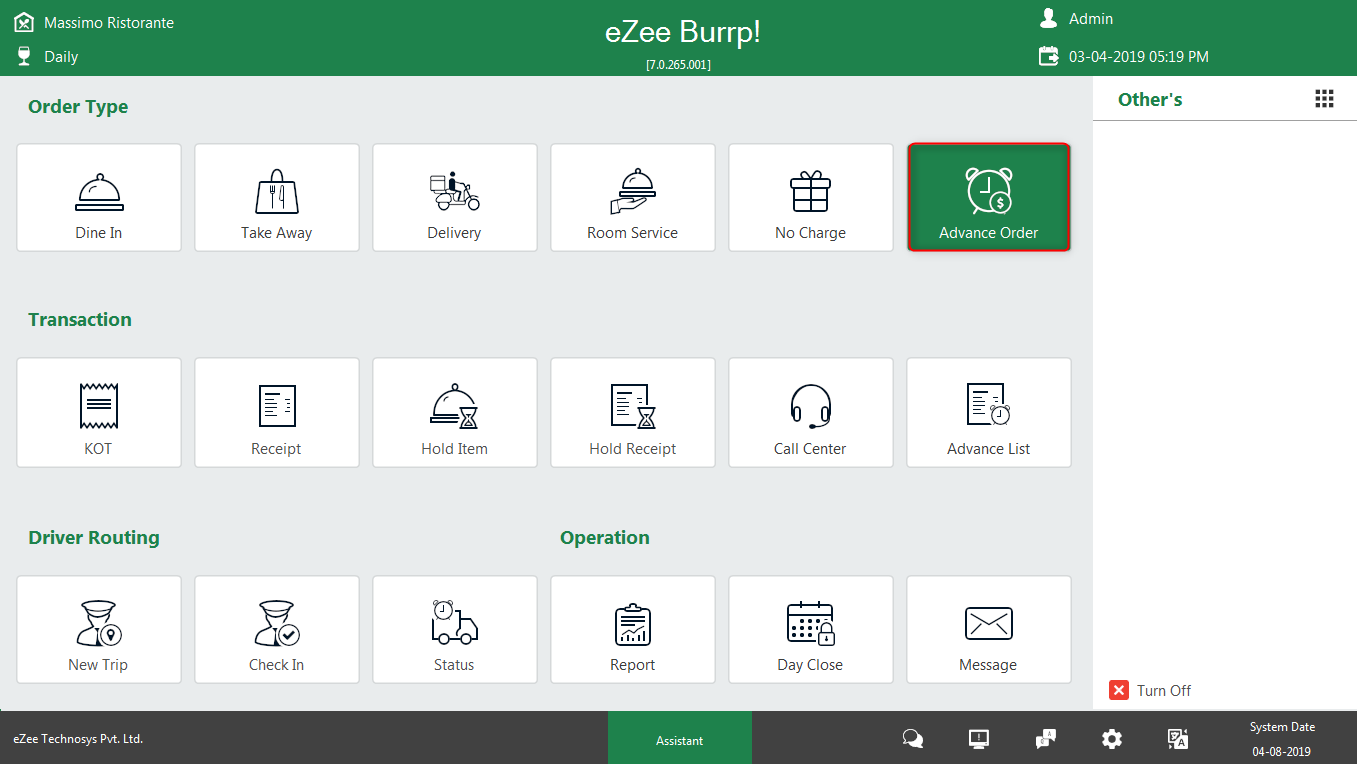1357x764 pixels.
Task: Click the Order Type section heading
Action: pos(78,107)
